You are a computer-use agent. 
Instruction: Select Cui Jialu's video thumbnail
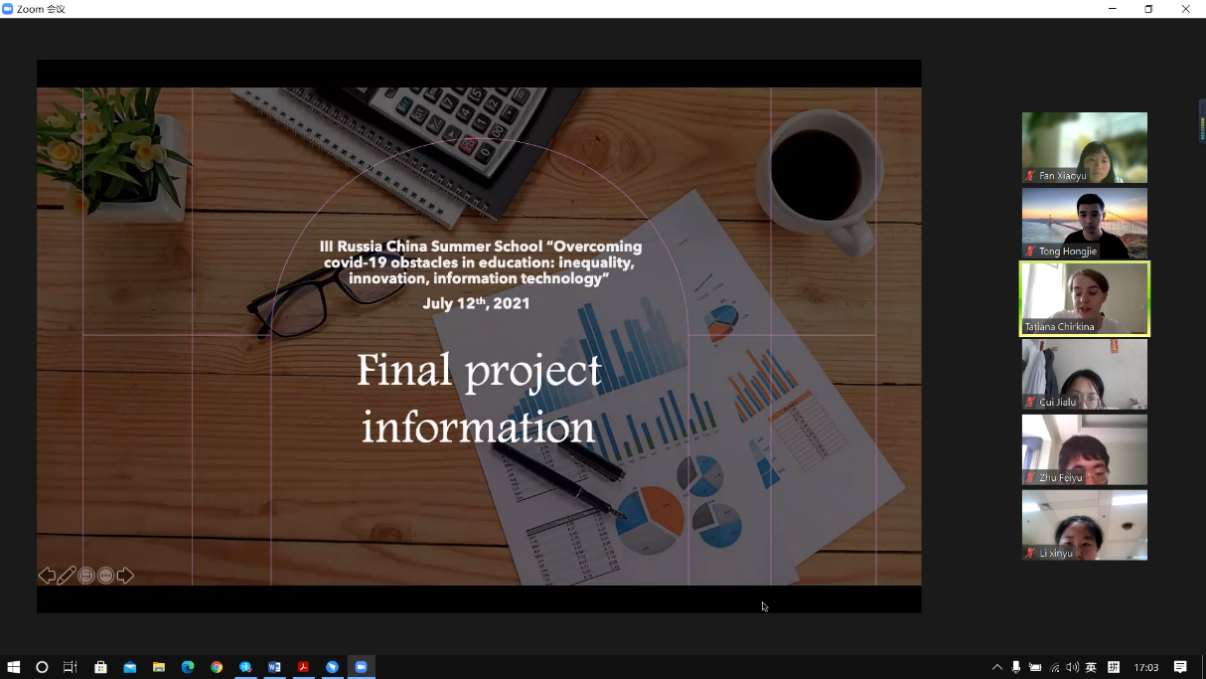pos(1084,374)
